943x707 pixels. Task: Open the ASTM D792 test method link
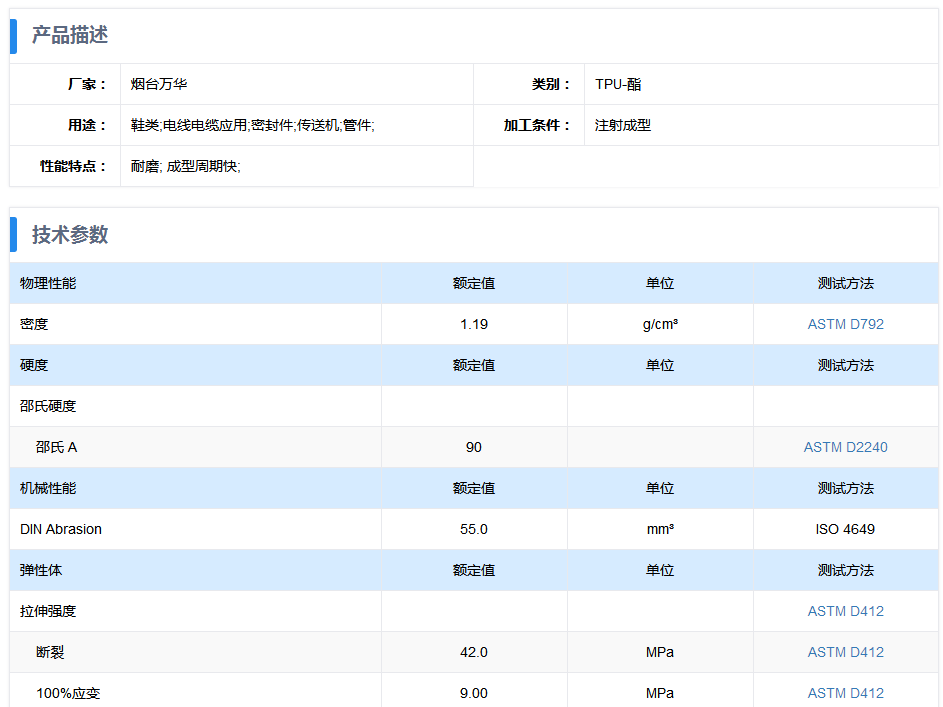click(x=845, y=324)
